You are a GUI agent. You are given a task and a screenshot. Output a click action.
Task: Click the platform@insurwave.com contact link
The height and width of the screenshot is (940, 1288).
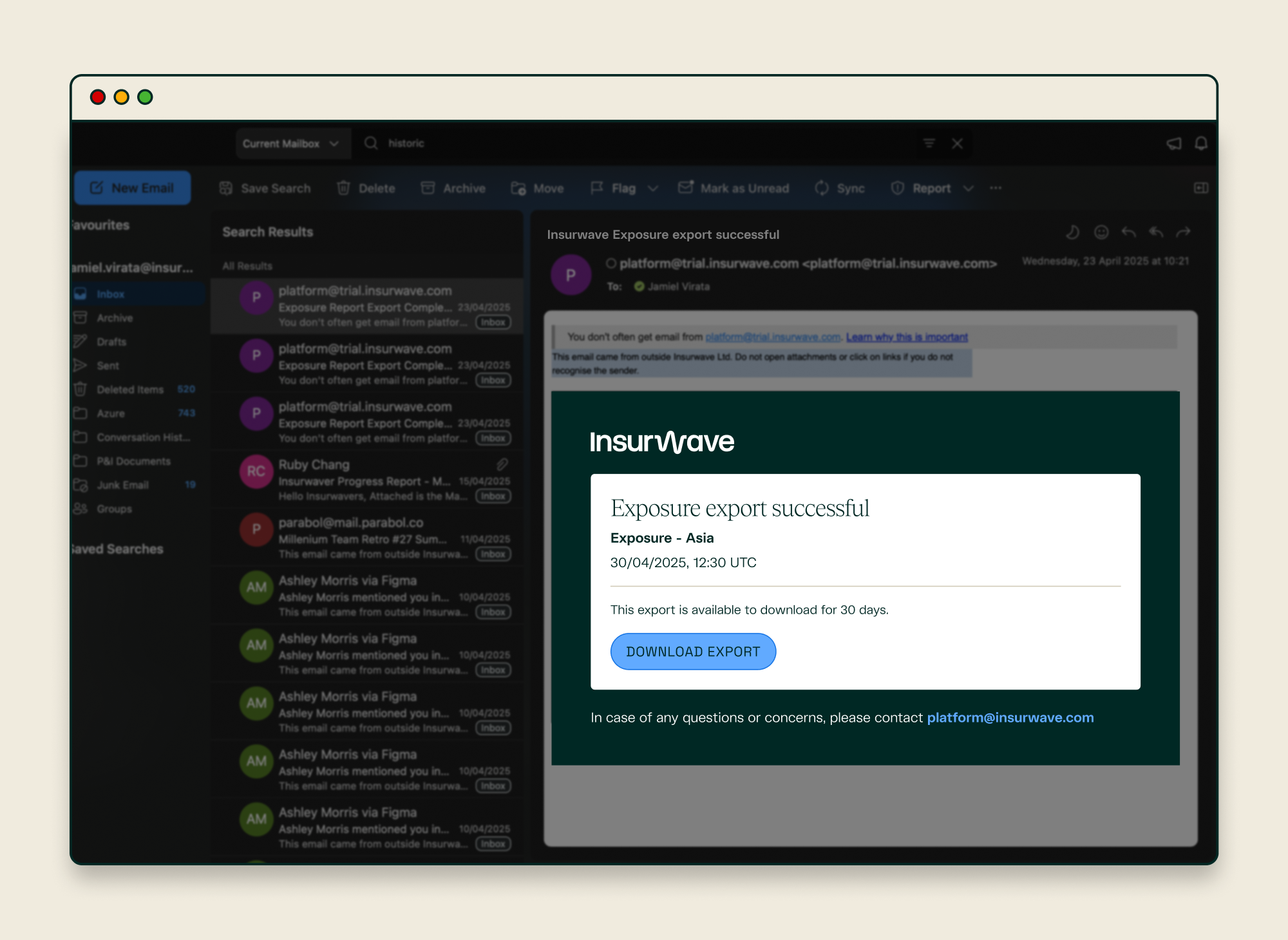1010,717
